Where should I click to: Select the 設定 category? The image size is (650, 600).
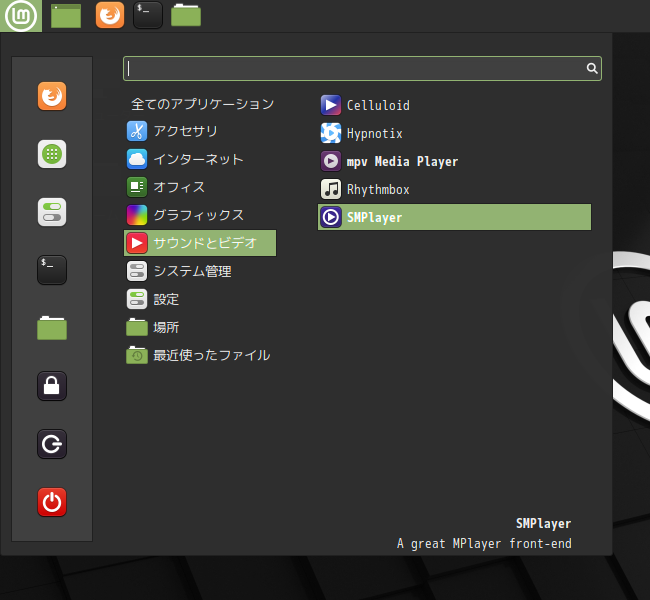pos(200,299)
